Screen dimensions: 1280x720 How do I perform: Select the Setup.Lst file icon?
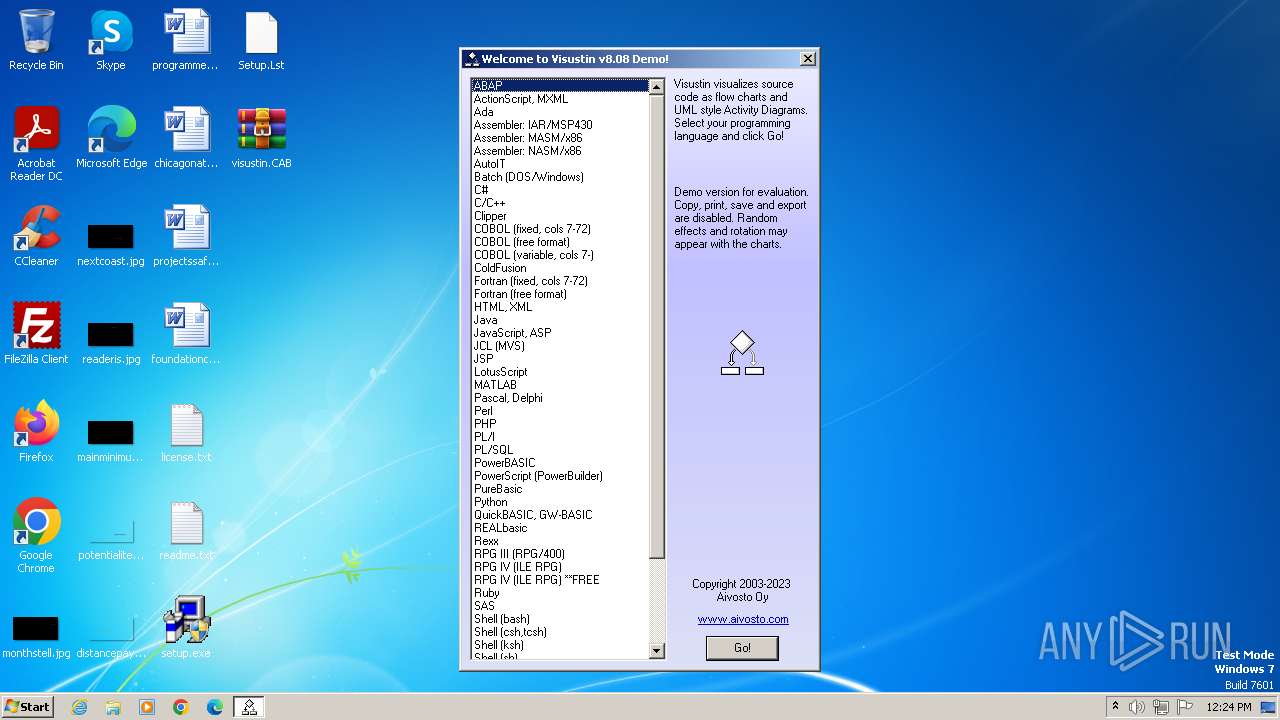261,40
